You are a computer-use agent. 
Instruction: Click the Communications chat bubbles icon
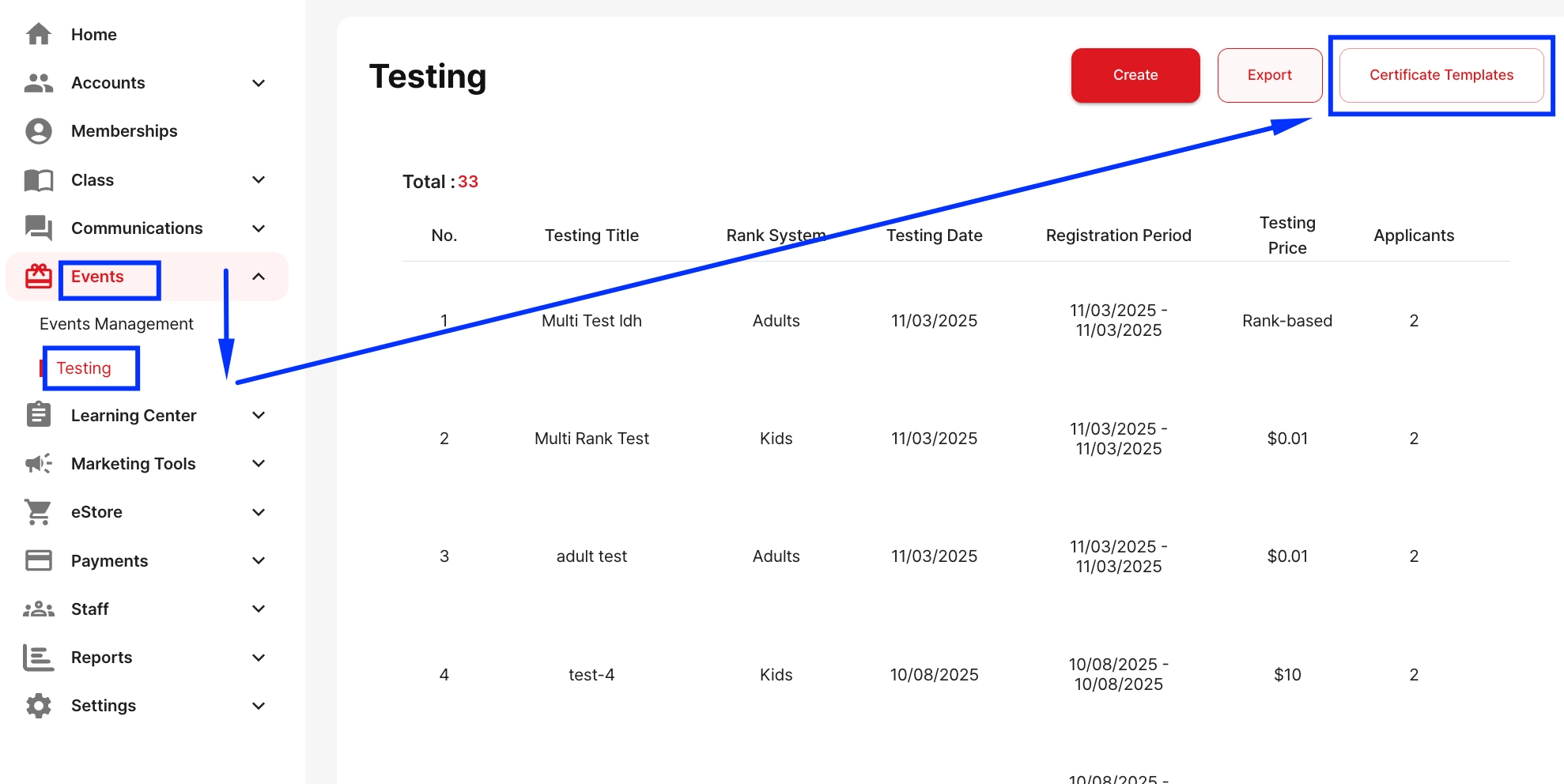38,228
